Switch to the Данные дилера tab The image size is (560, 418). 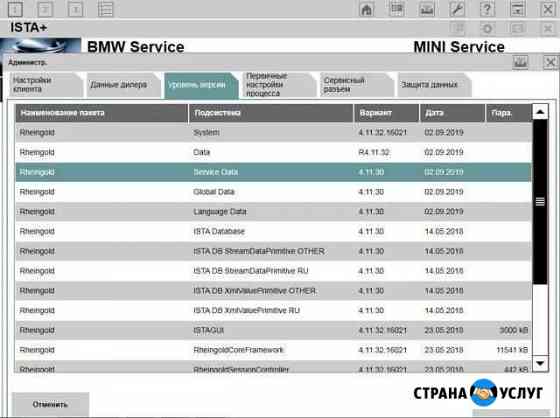[x=124, y=85]
